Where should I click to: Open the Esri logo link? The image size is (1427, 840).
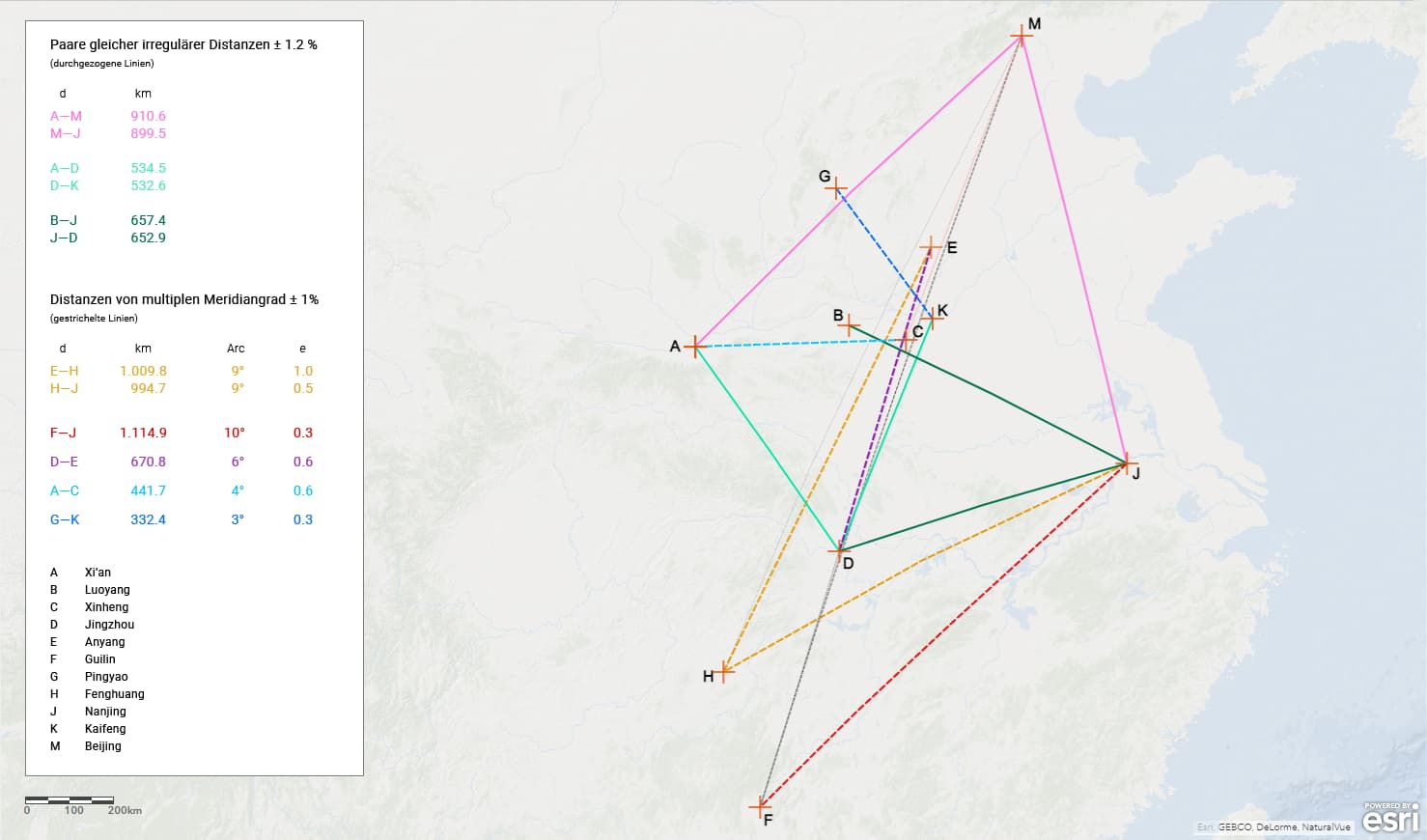(1390, 818)
